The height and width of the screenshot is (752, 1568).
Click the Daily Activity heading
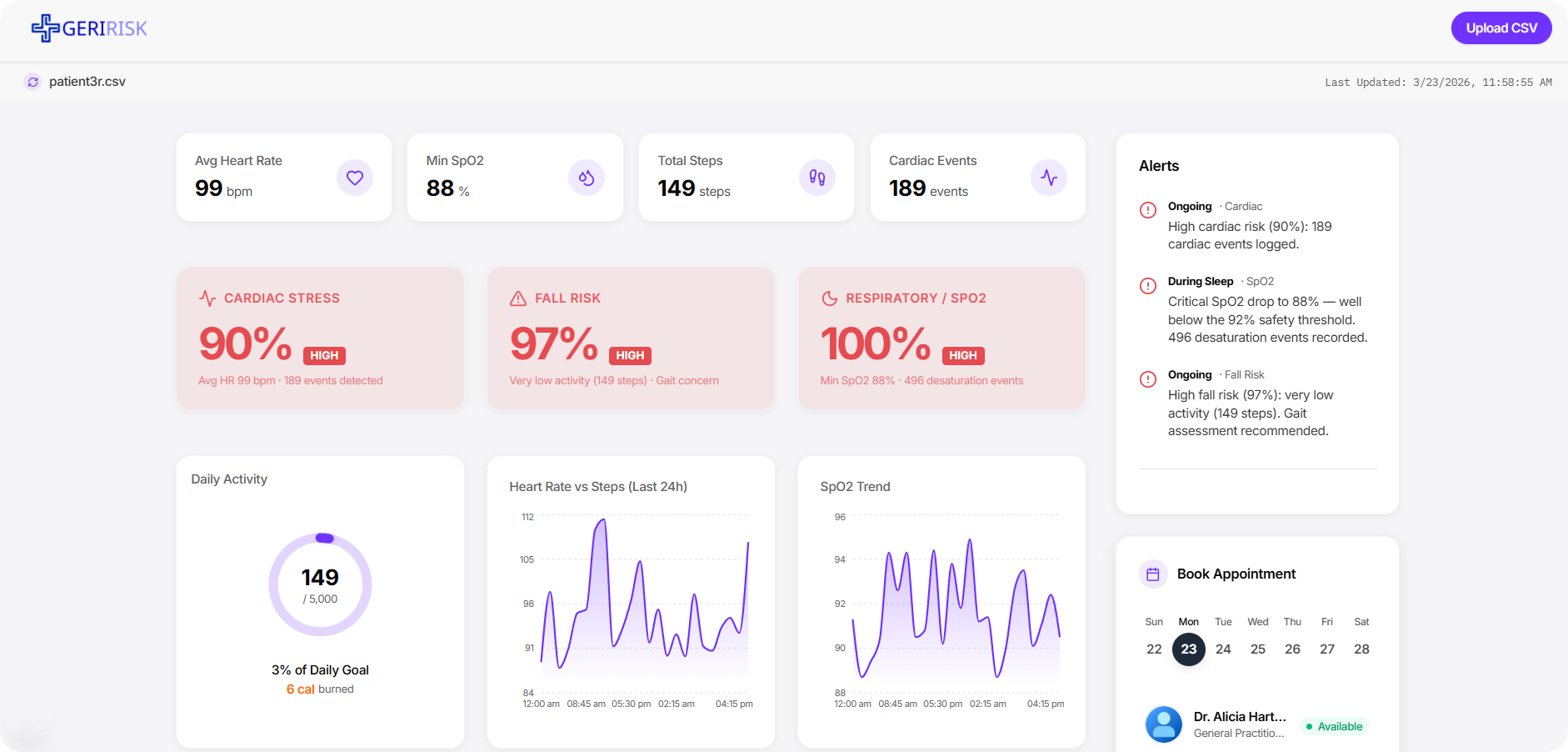pos(229,479)
